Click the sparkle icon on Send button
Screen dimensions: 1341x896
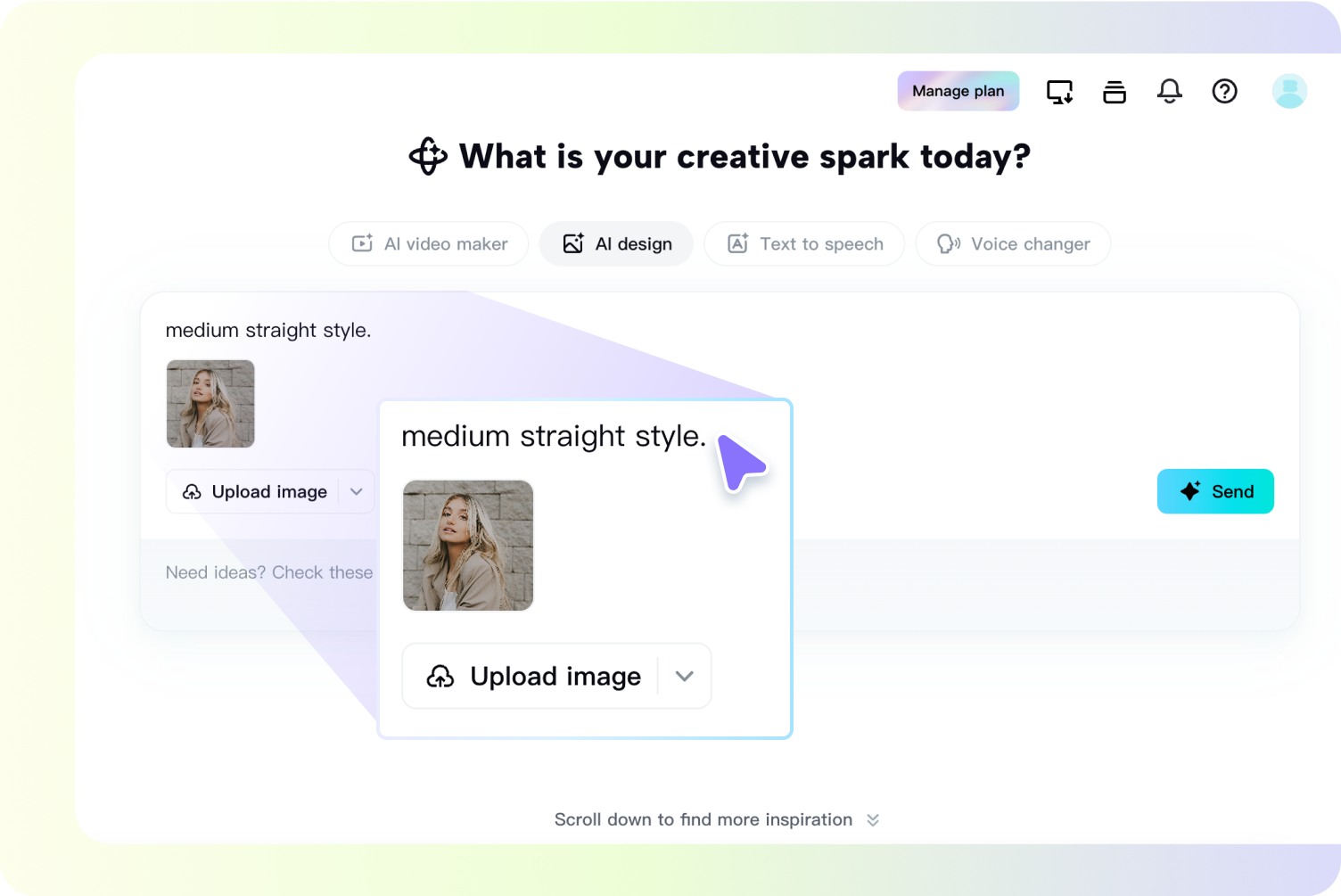[1190, 491]
